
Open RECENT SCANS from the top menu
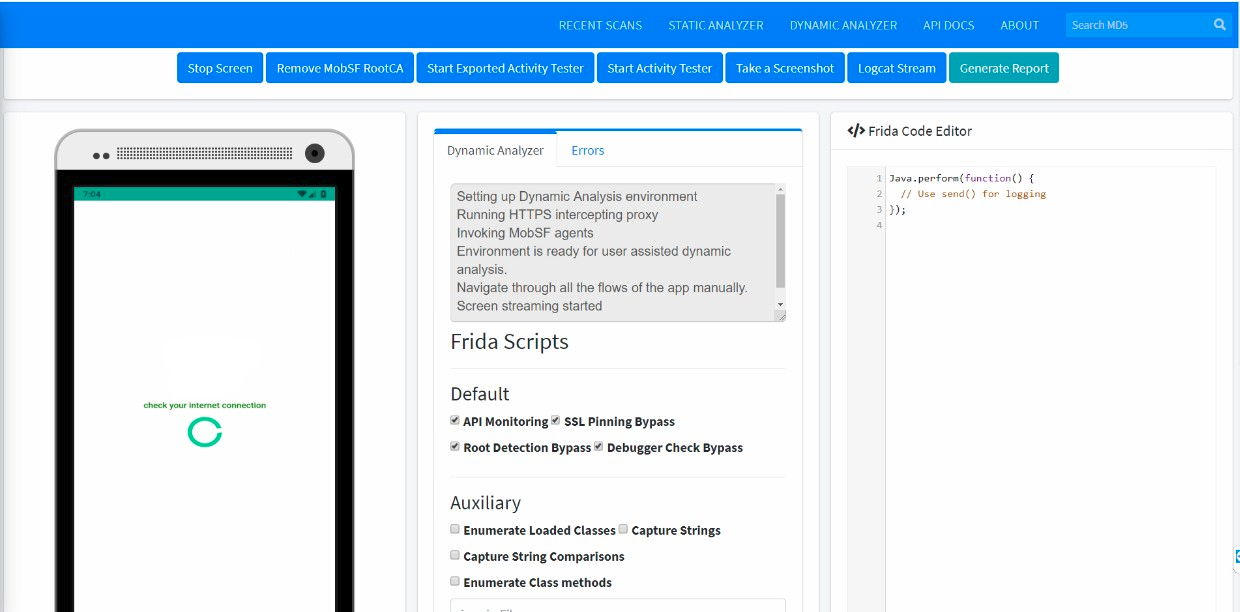click(x=600, y=25)
